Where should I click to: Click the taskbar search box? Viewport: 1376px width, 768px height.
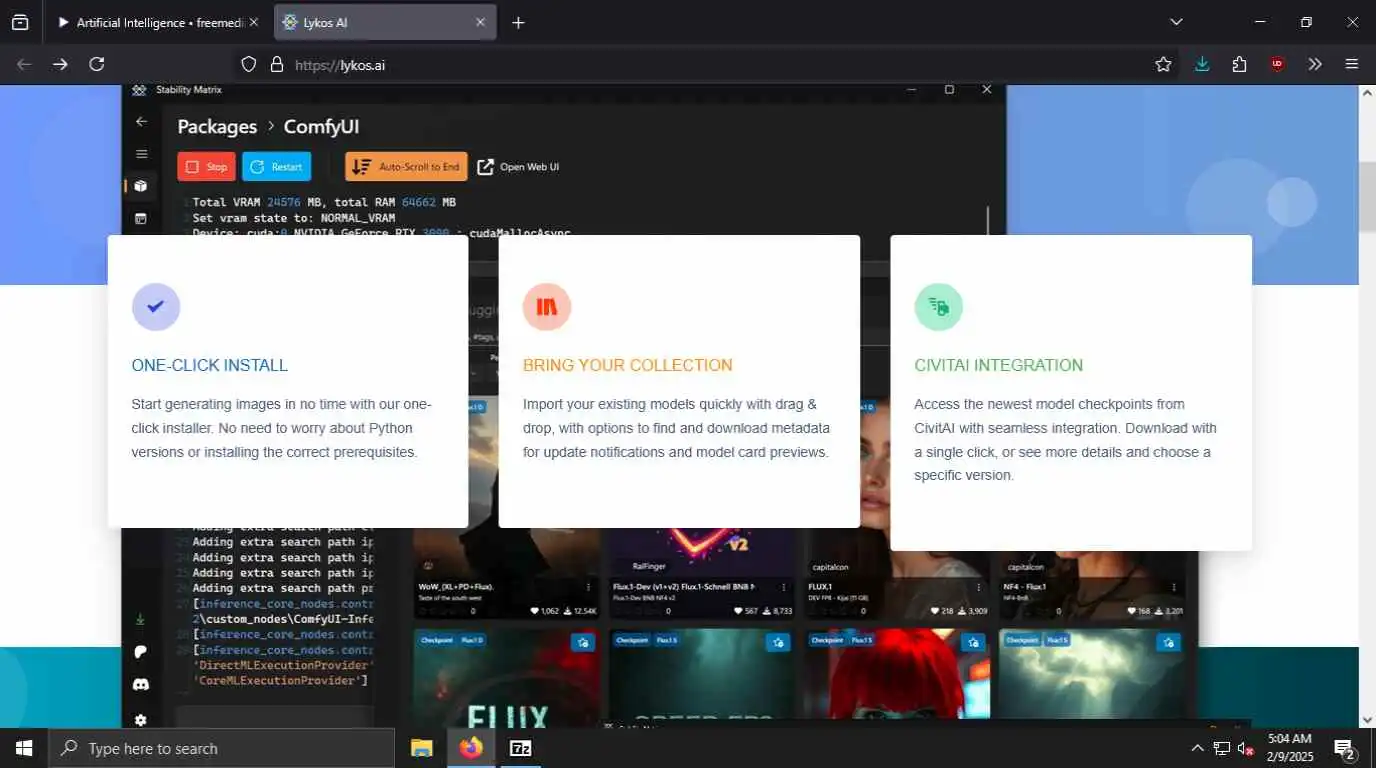coord(221,748)
